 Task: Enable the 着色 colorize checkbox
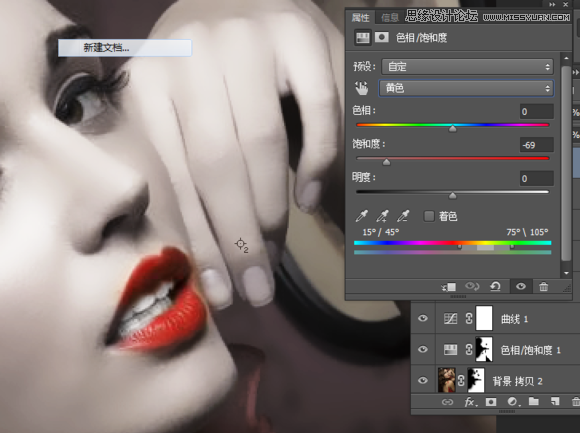click(x=429, y=216)
